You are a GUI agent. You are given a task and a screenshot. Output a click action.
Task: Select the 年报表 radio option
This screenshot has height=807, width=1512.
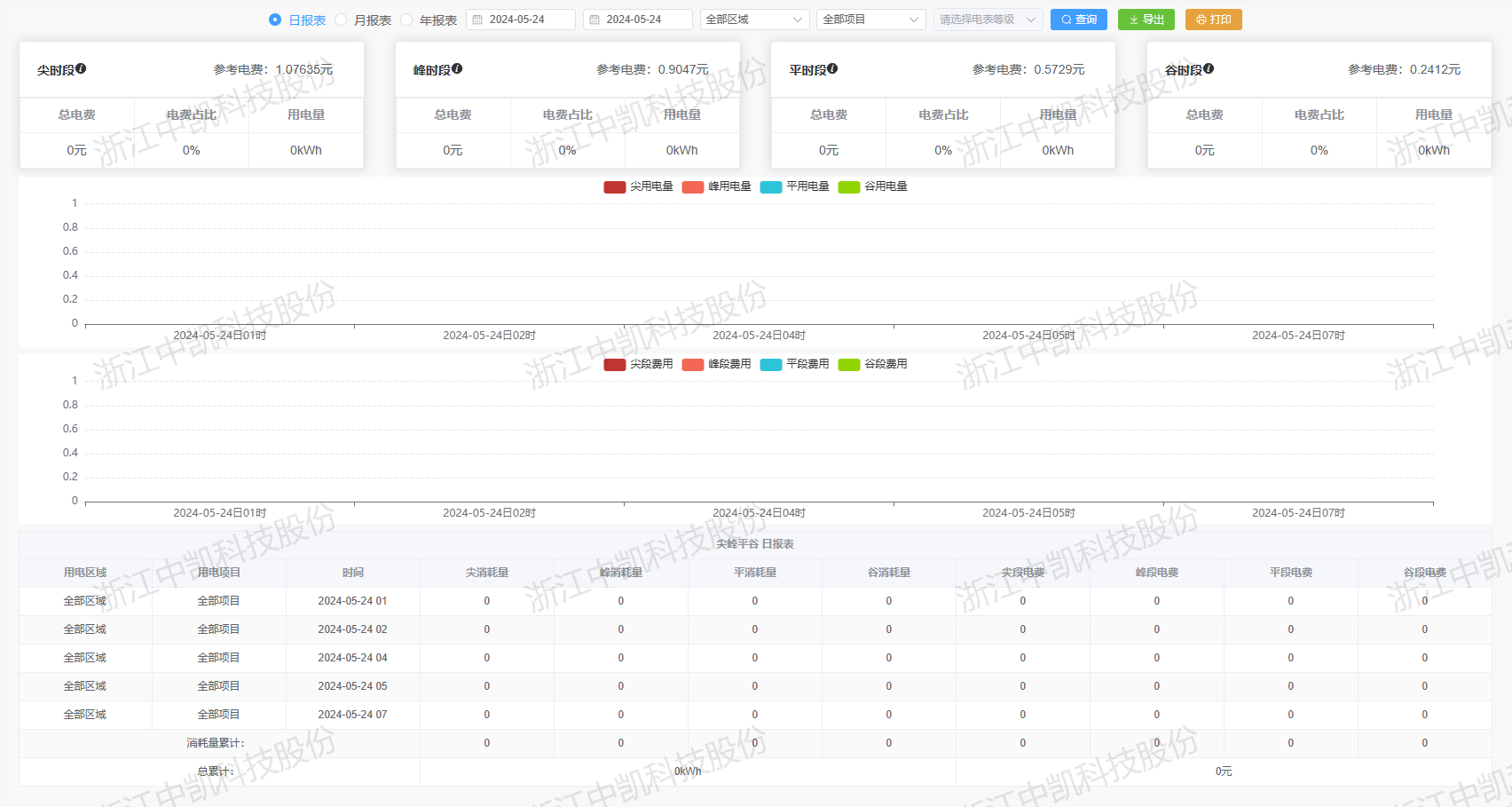[406, 19]
